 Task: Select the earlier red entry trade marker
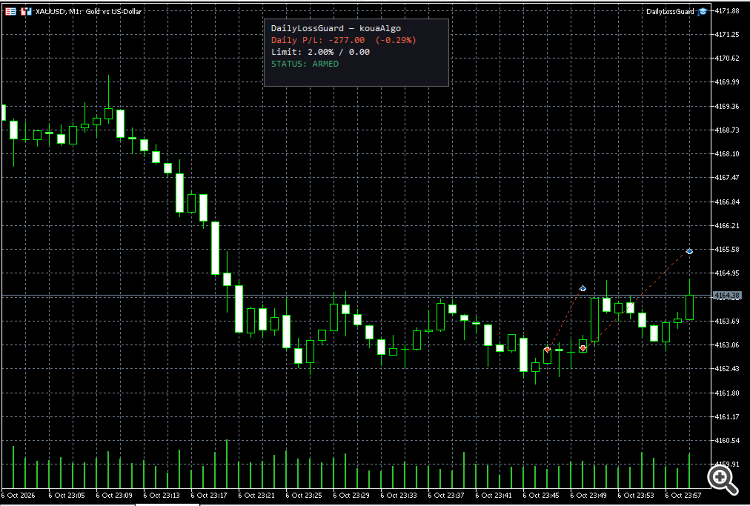tap(547, 350)
